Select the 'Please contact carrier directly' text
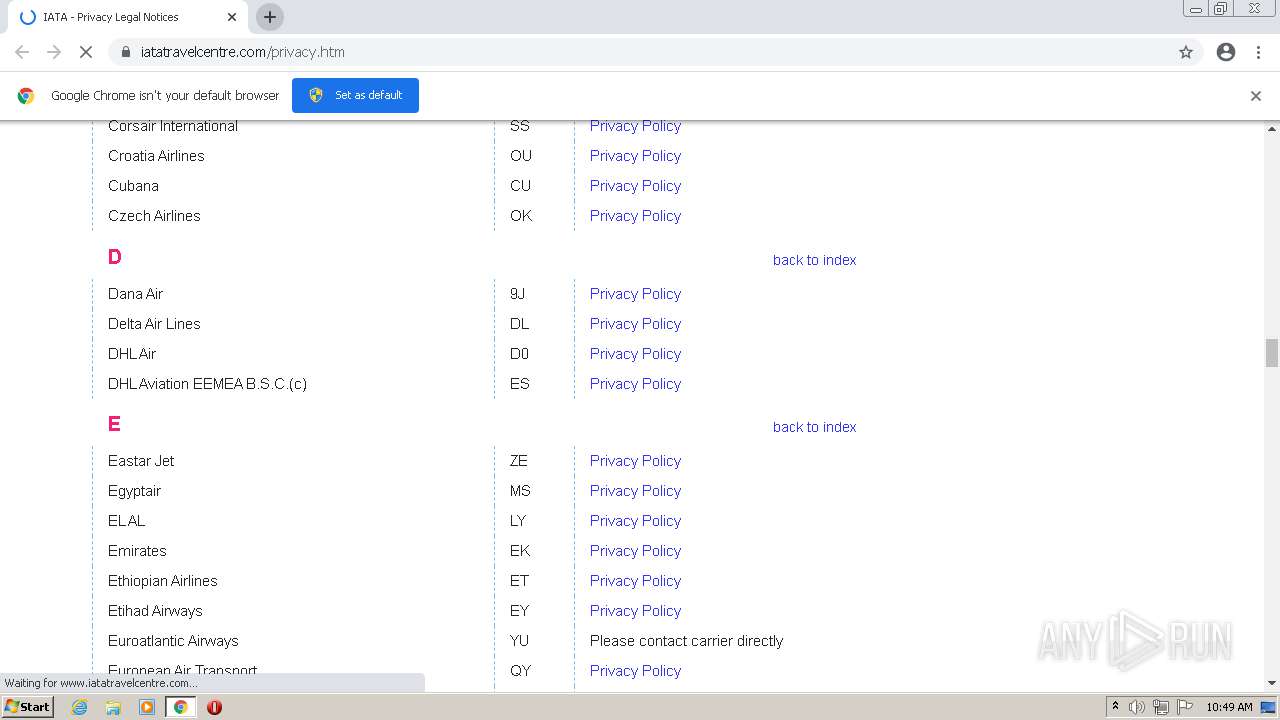Viewport: 1280px width, 720px height. tap(686, 641)
